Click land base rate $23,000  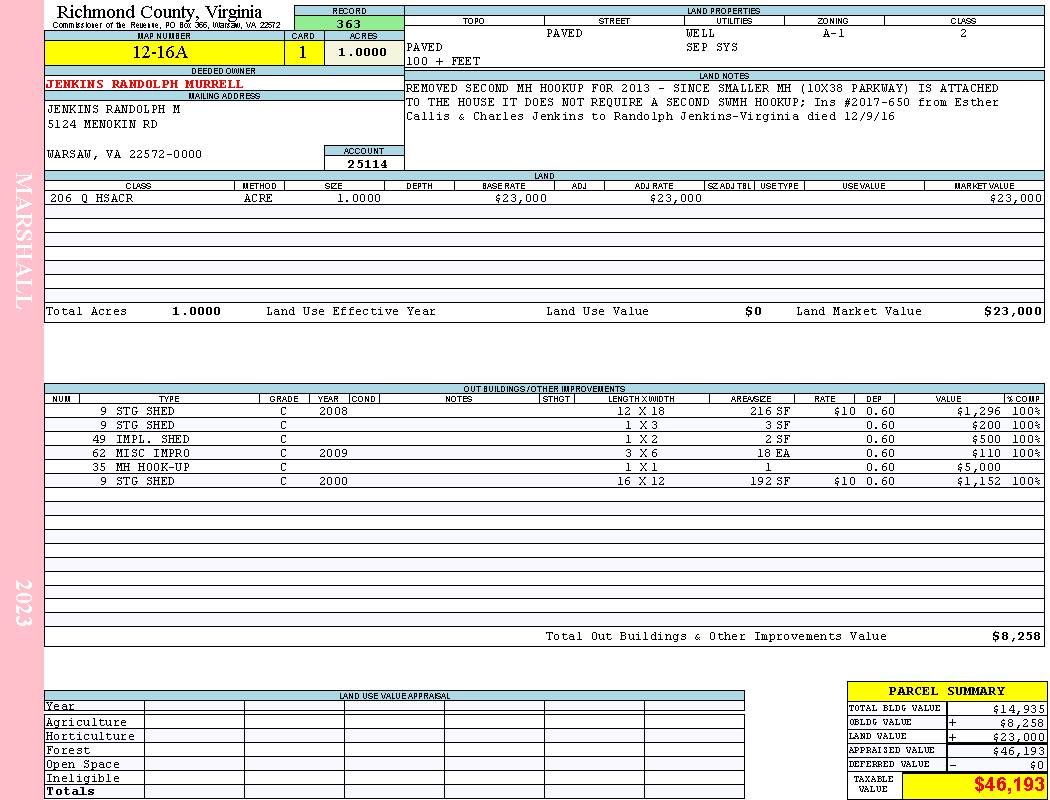point(521,198)
